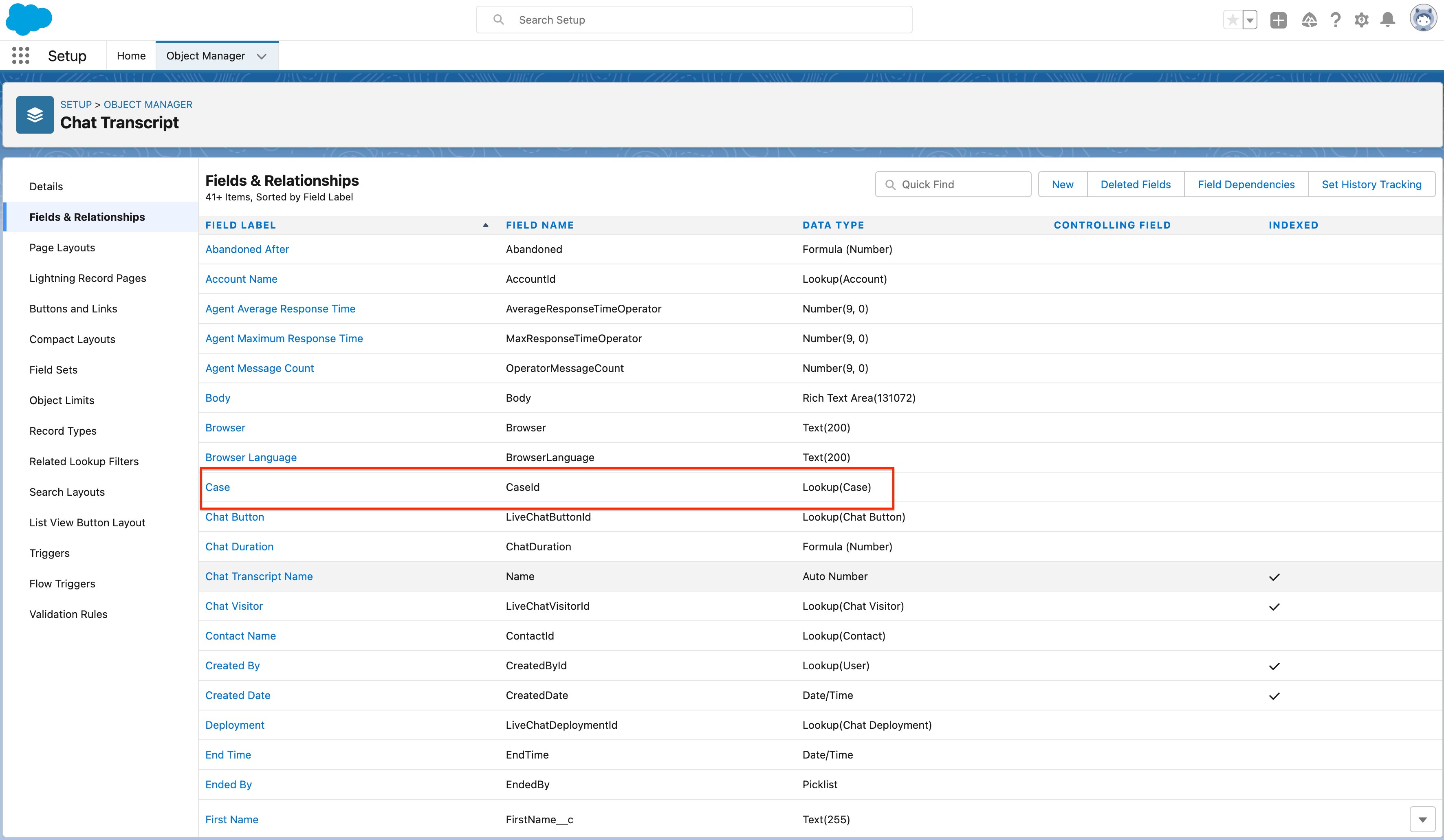Click the New field button

[1062, 185]
